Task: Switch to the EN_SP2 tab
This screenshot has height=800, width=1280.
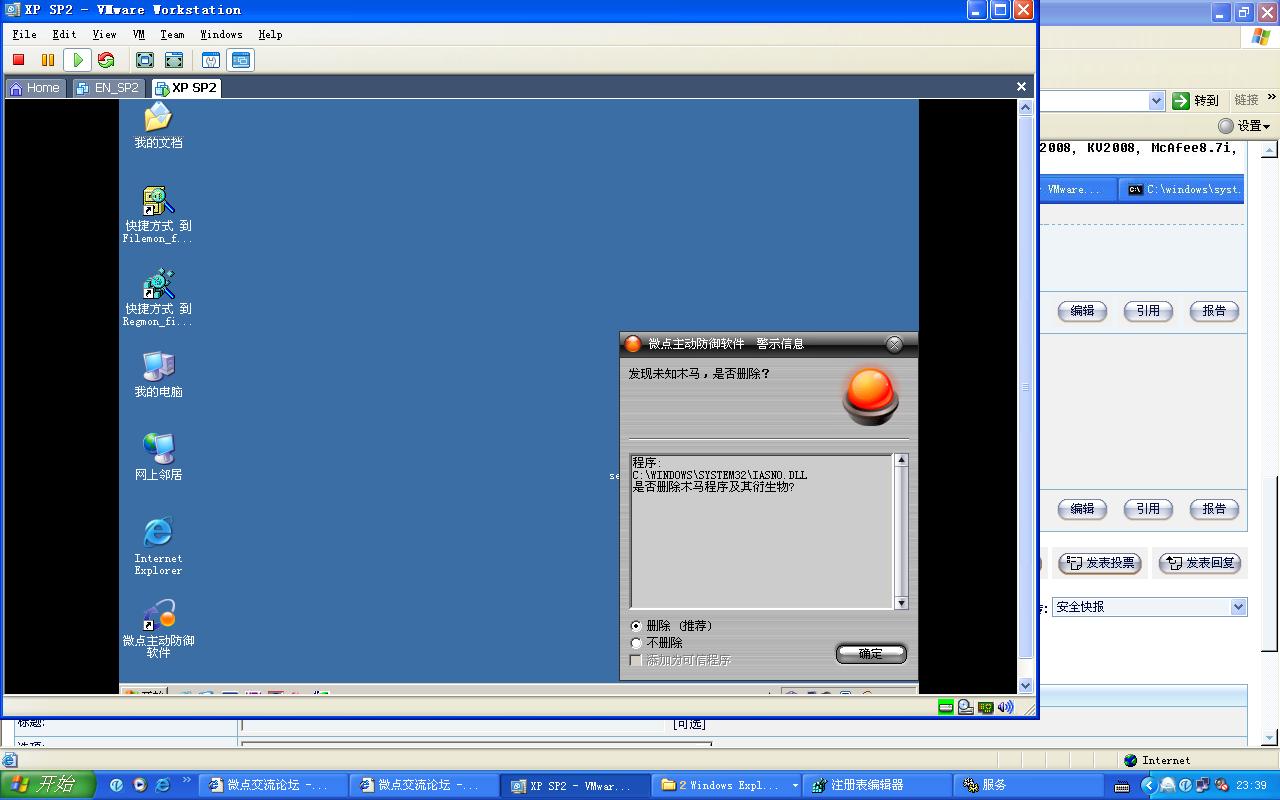Action: click(x=108, y=88)
